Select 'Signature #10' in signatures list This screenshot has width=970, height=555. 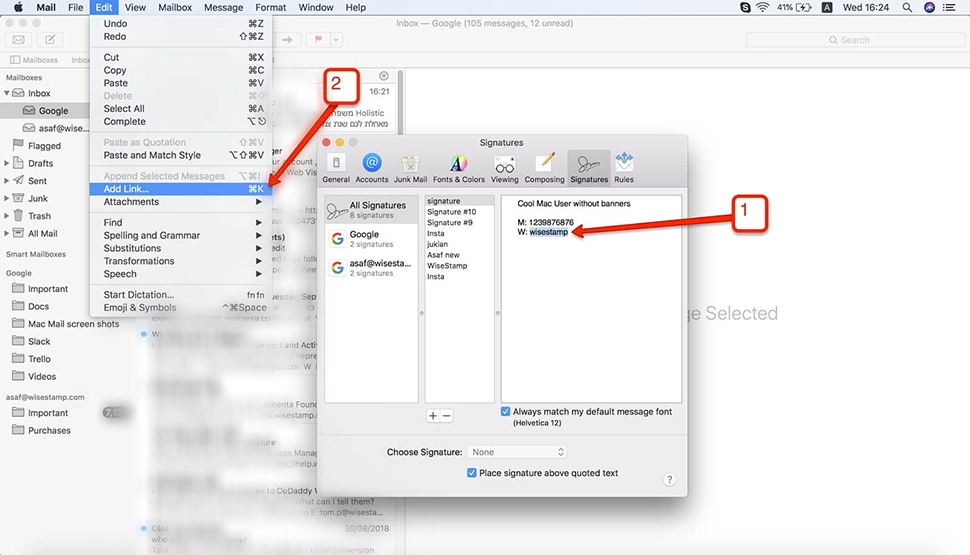coord(459,212)
